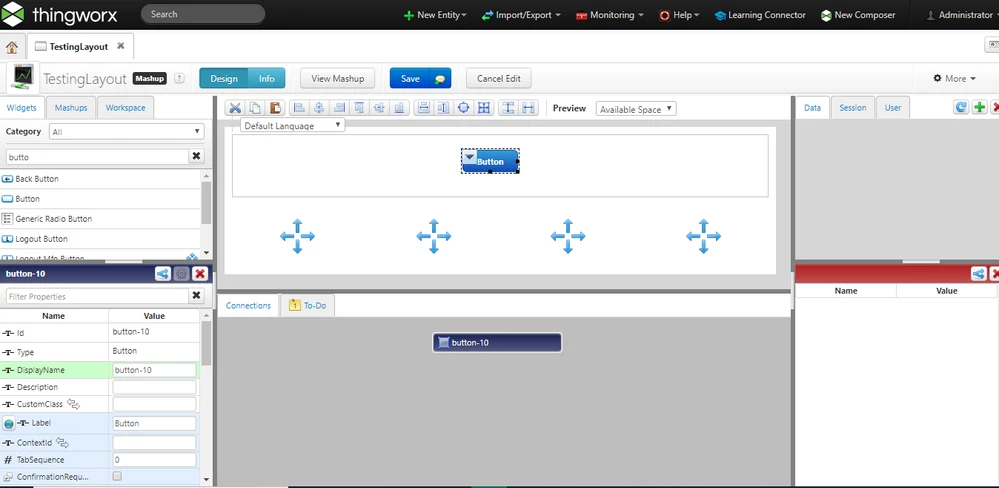Align selected widgets to bottom edges
The image size is (999, 488).
point(399,108)
